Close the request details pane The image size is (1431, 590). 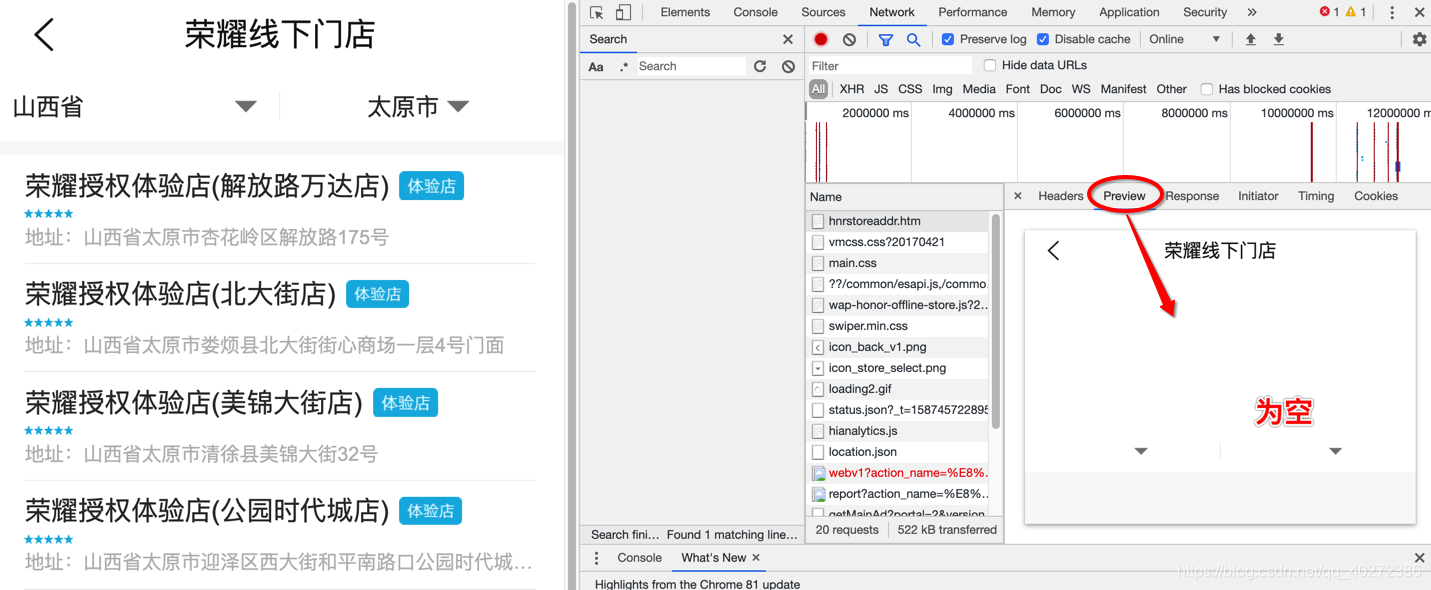coord(1018,196)
